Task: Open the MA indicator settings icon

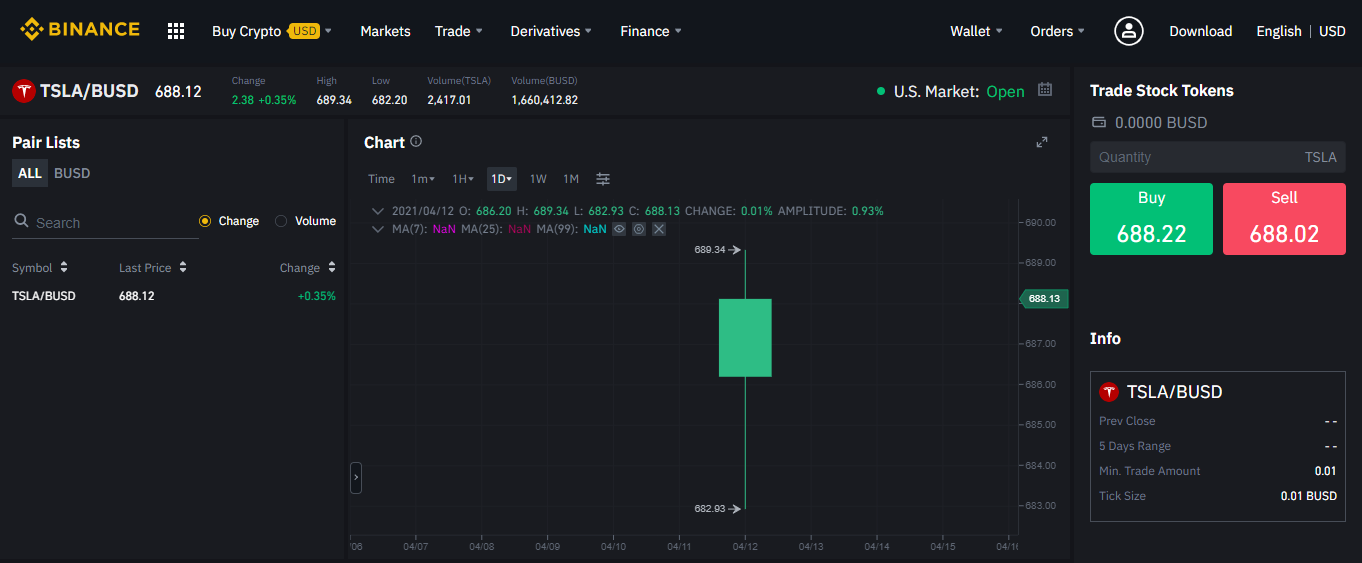Action: [x=639, y=229]
